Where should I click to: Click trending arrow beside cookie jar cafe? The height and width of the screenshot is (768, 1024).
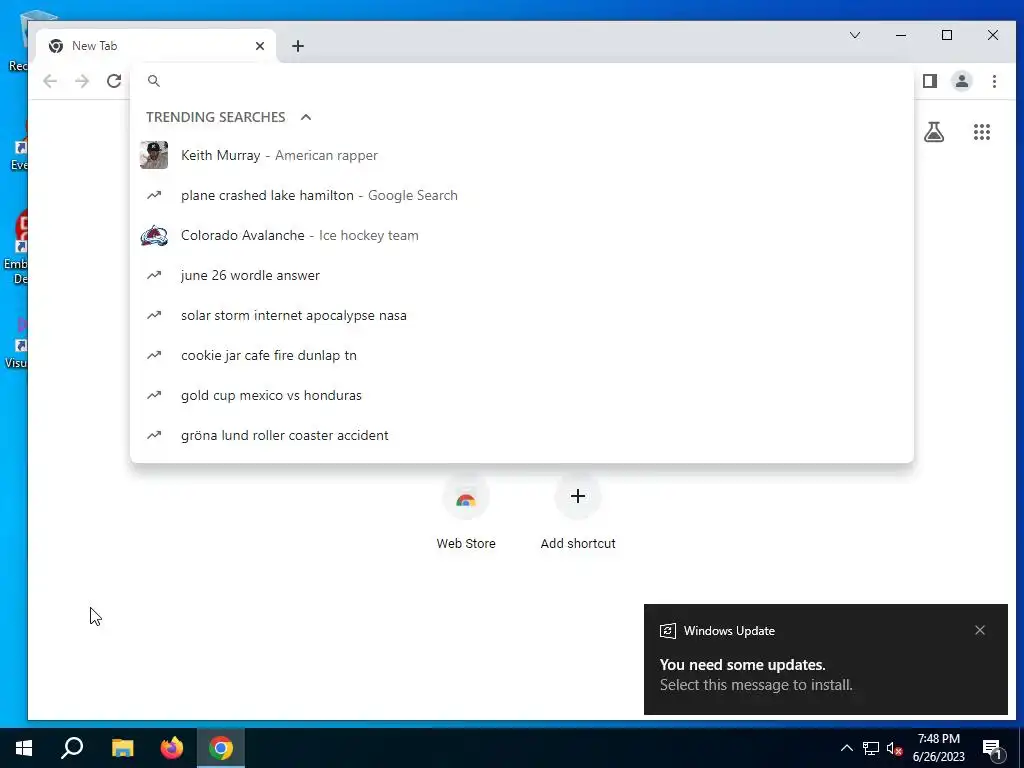[x=154, y=355]
